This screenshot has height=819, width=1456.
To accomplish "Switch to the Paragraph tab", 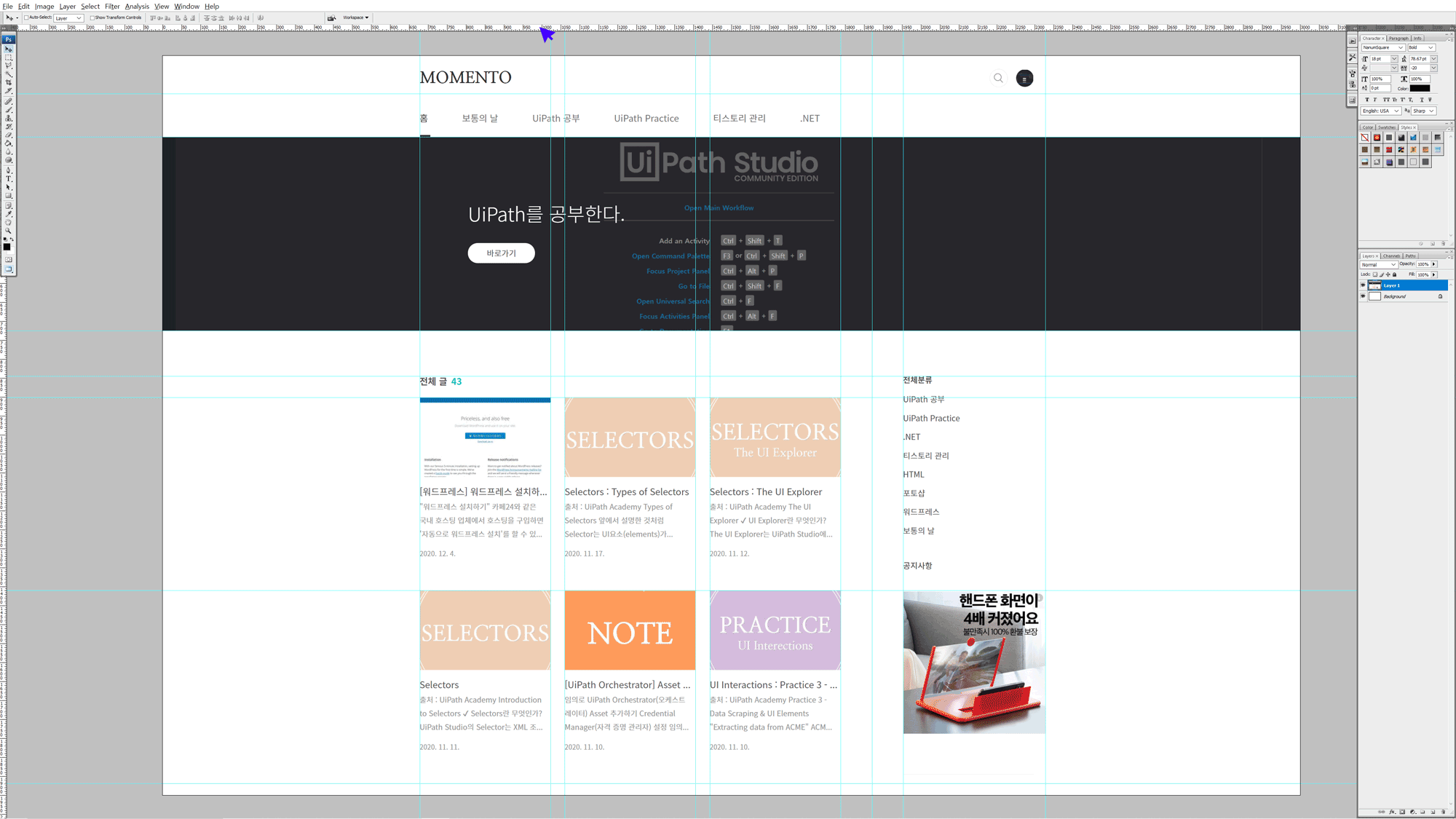I will [1398, 38].
